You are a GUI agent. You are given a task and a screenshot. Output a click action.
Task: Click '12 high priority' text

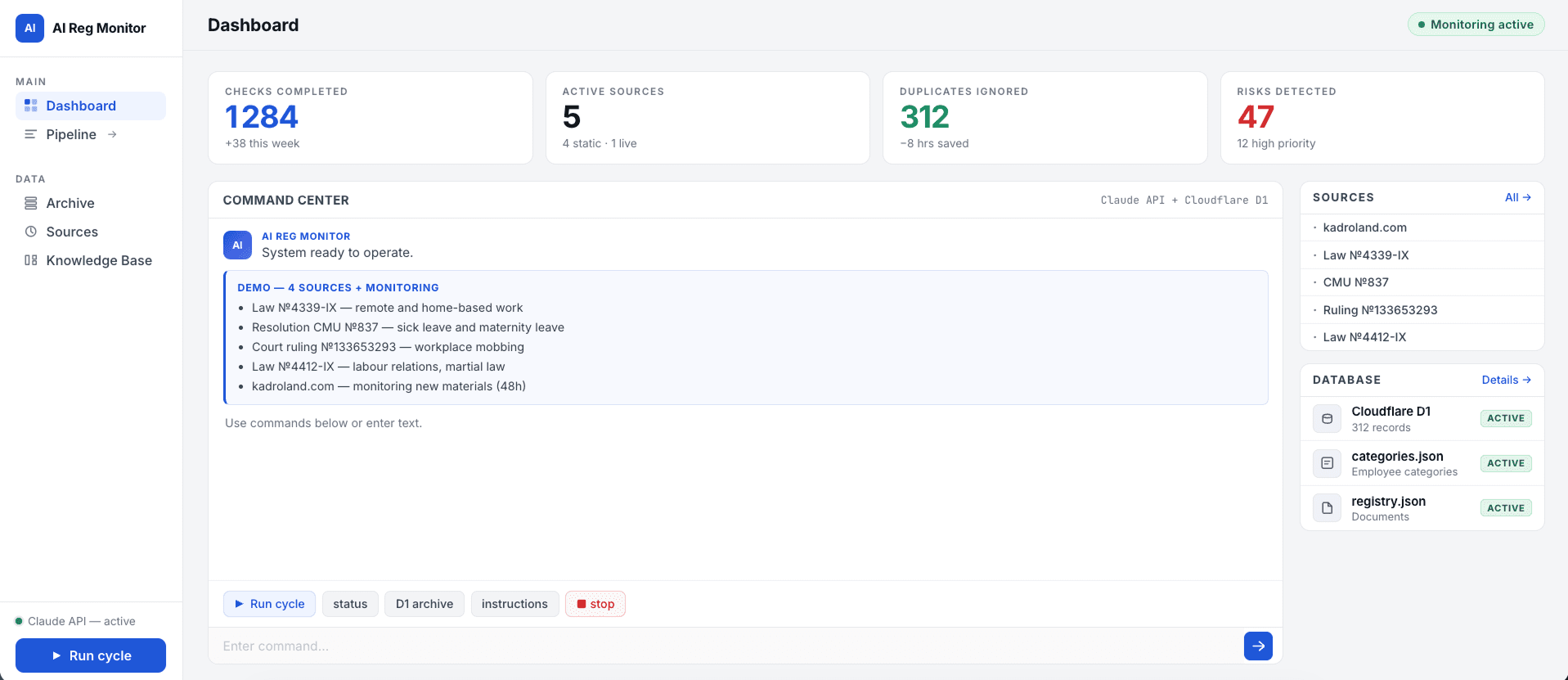pyautogui.click(x=1276, y=143)
